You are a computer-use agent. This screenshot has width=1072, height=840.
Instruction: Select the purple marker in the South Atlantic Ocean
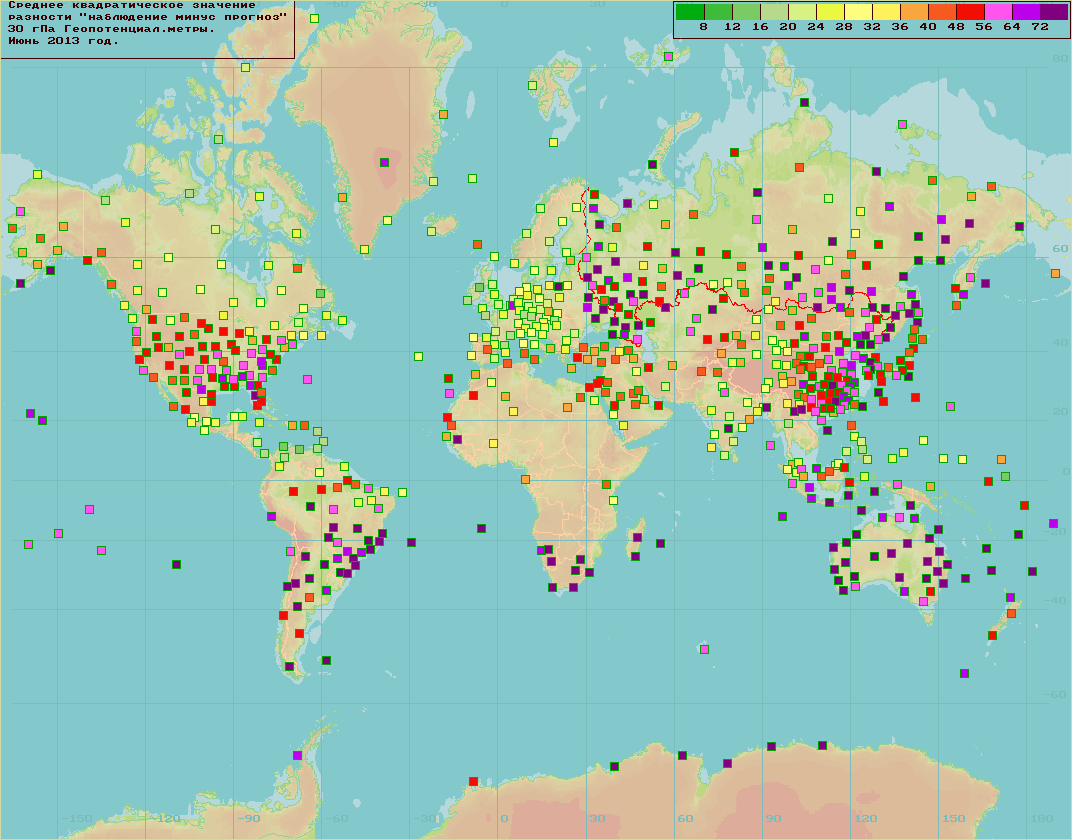pyautogui.click(x=481, y=529)
